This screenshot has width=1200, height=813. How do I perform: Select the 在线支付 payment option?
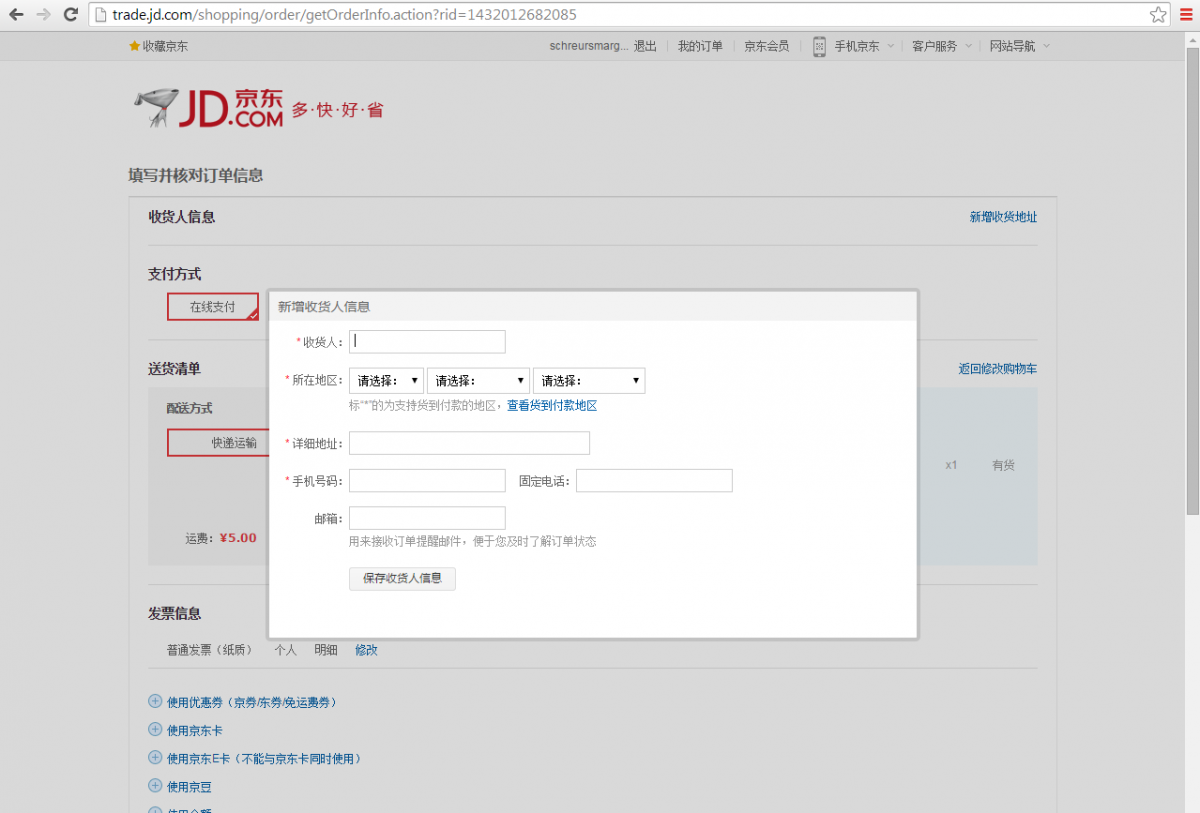click(213, 307)
